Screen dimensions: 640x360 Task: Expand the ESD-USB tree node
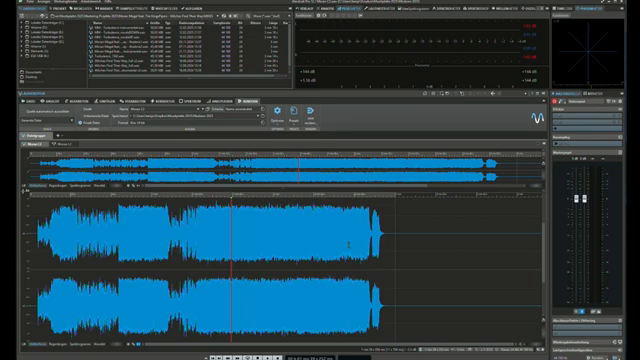coord(22,56)
